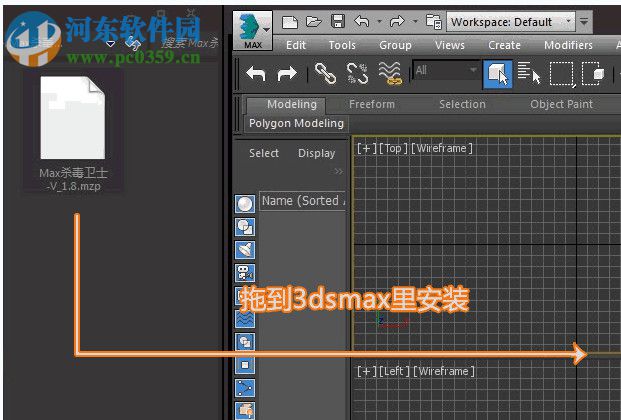The height and width of the screenshot is (420, 621).
Task: Click the large Redo arrow in main toolbar
Action: pyautogui.click(x=287, y=74)
